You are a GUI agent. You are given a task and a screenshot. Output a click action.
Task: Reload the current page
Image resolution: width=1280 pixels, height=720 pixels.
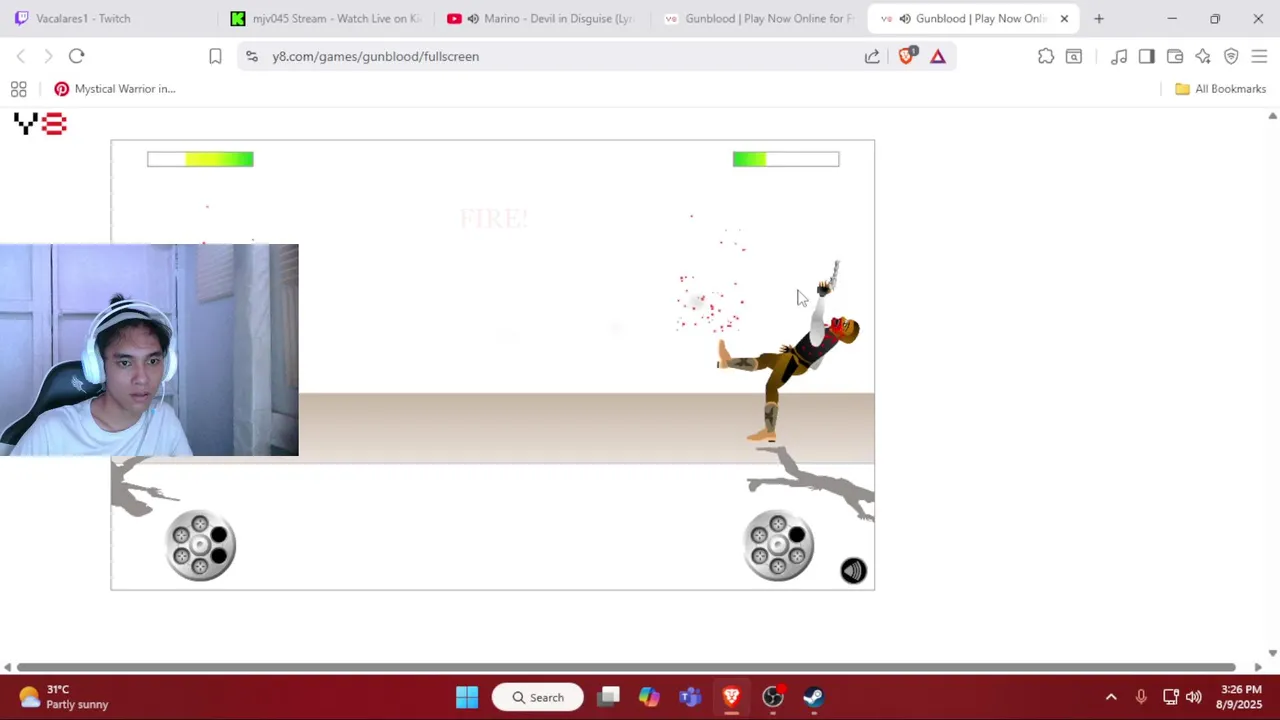(77, 56)
